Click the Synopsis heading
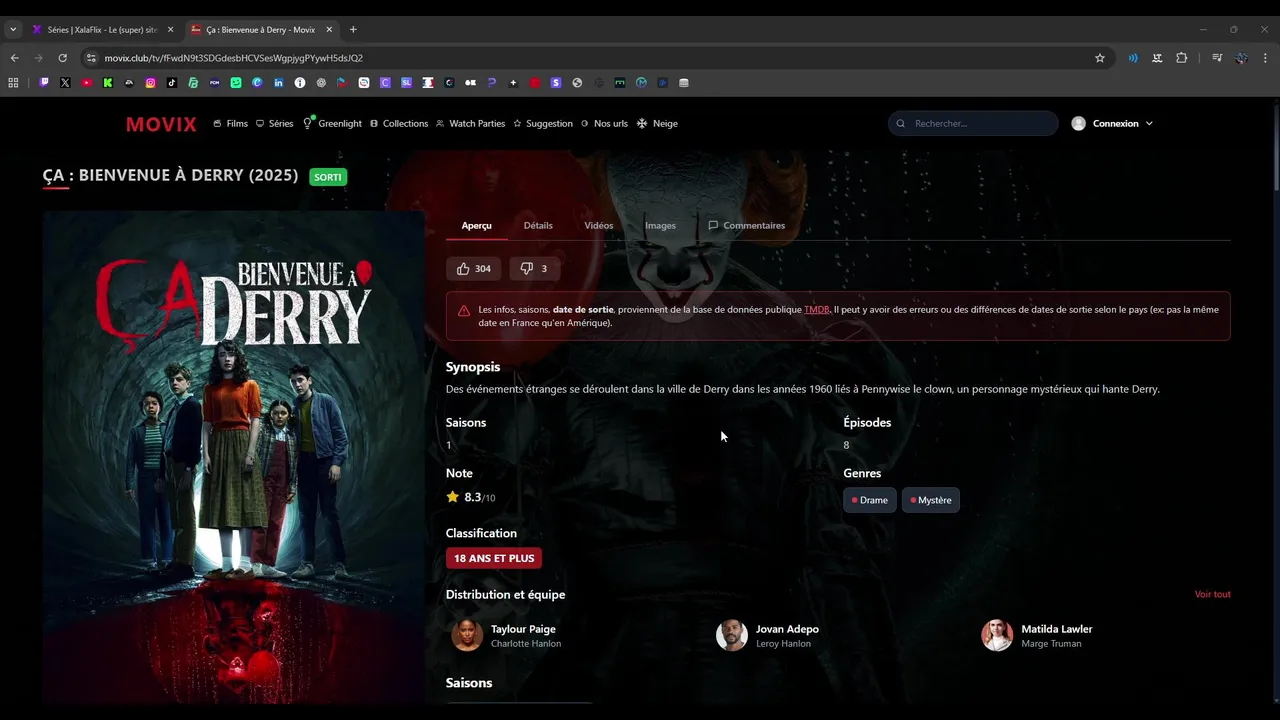 coord(473,367)
